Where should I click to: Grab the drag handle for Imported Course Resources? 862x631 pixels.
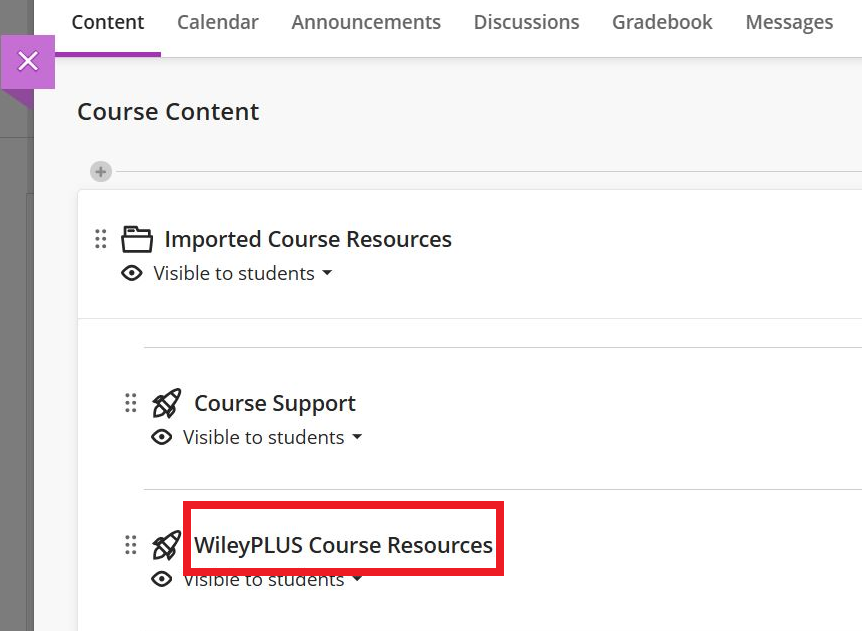(x=101, y=239)
